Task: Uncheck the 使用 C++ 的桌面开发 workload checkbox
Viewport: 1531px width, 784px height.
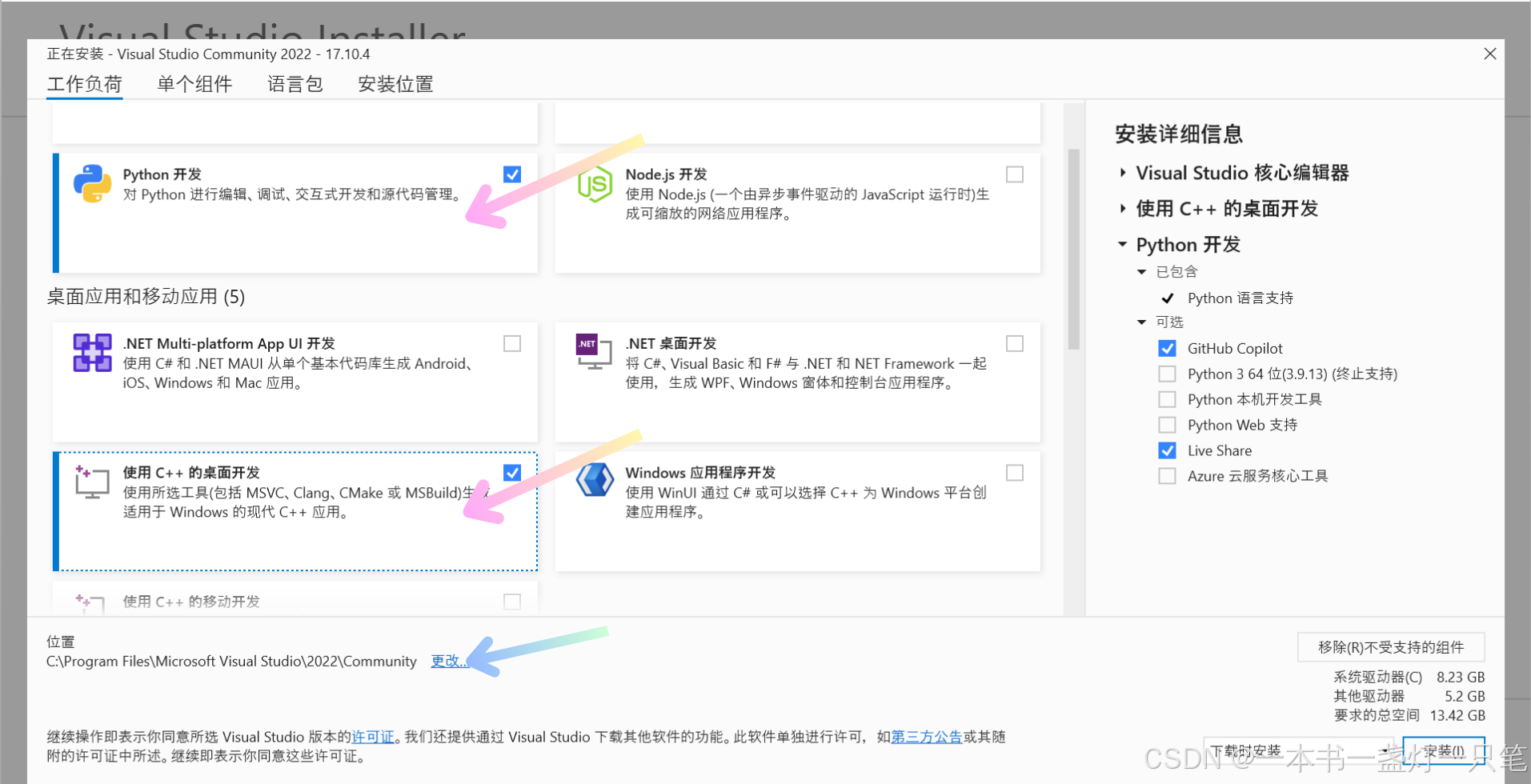Action: pos(512,473)
